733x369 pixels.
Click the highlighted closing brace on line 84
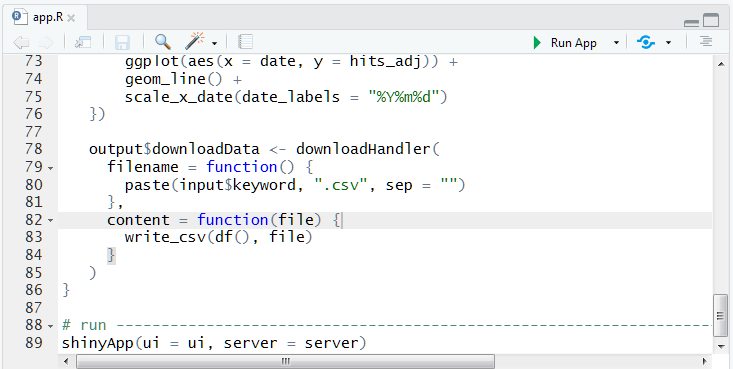pyautogui.click(x=111, y=255)
